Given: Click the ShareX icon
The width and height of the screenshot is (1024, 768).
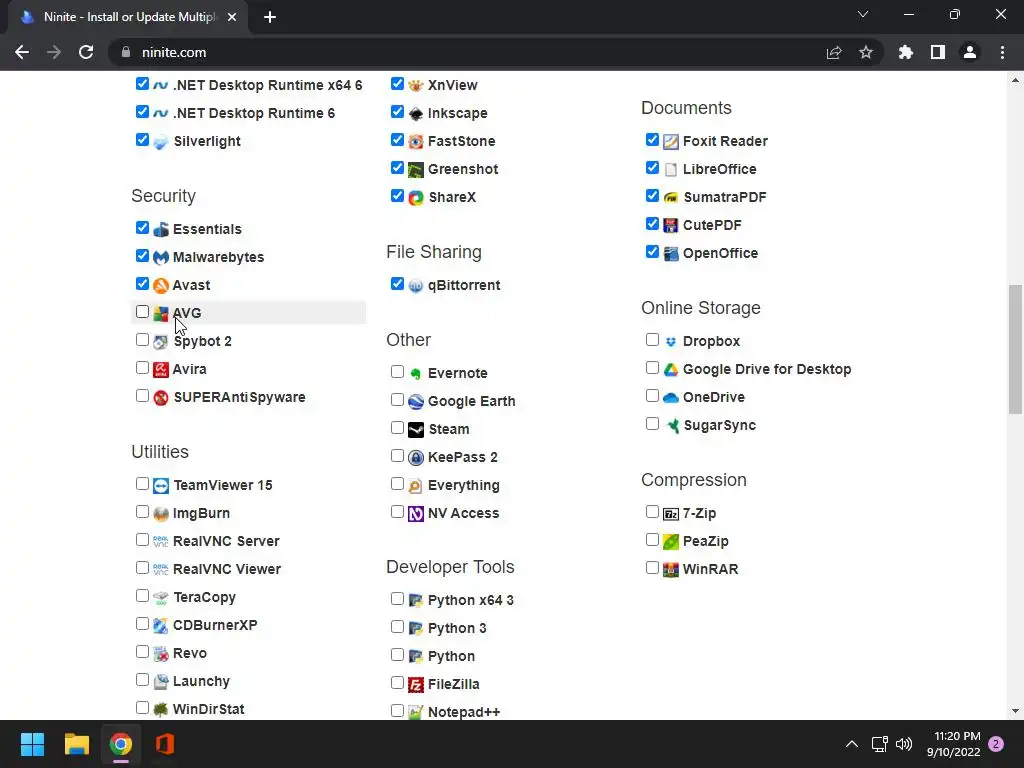Looking at the screenshot, I should tap(416, 197).
